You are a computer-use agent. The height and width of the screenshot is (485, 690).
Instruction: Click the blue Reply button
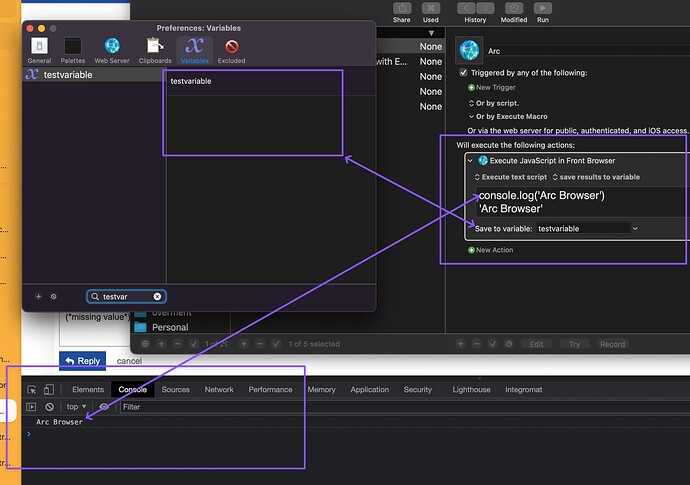point(82,360)
